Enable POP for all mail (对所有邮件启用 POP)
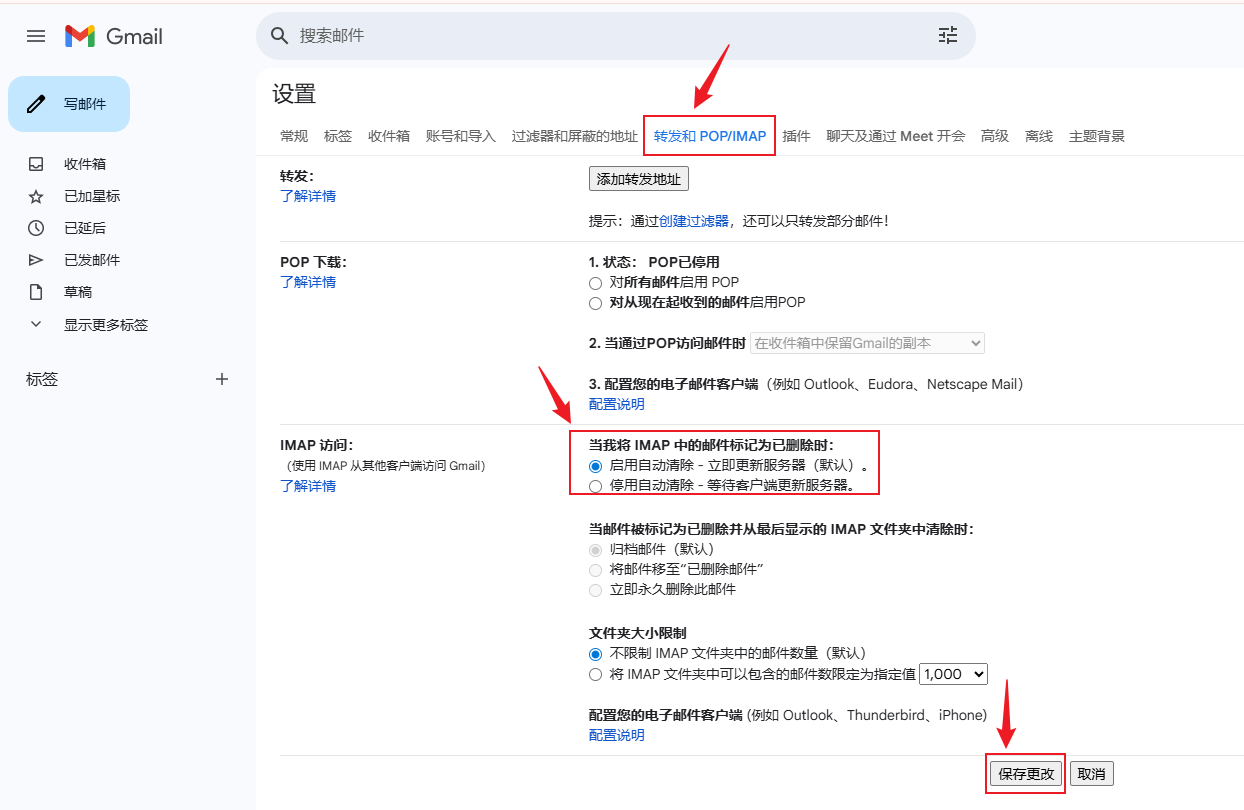1244x810 pixels. 596,283
